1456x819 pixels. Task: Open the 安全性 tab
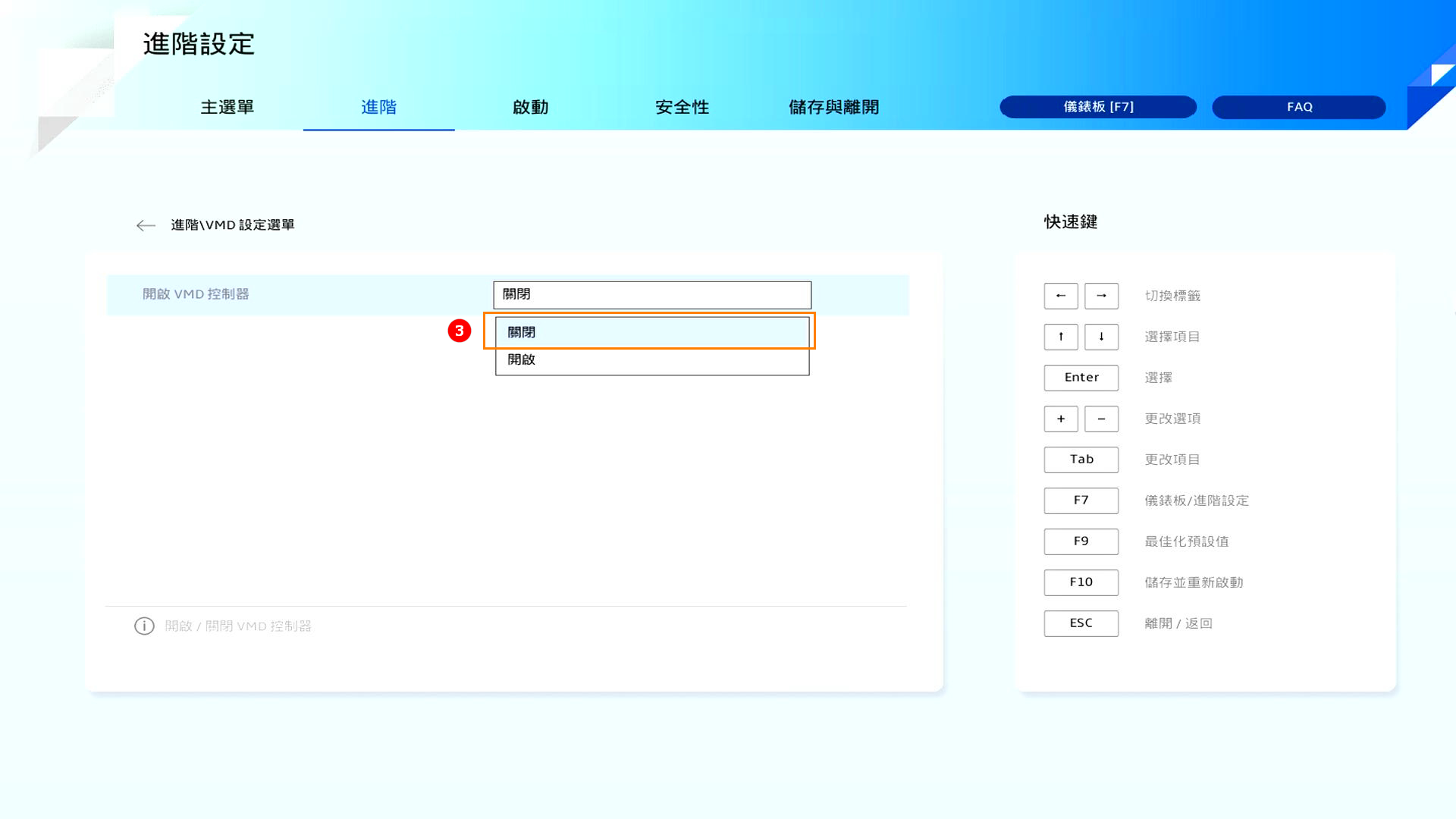coord(682,107)
